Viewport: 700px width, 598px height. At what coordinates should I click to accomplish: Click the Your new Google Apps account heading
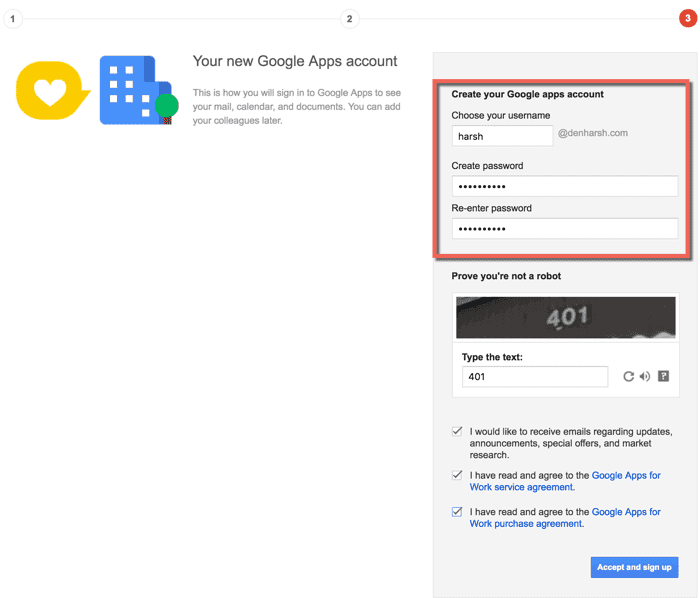click(295, 61)
